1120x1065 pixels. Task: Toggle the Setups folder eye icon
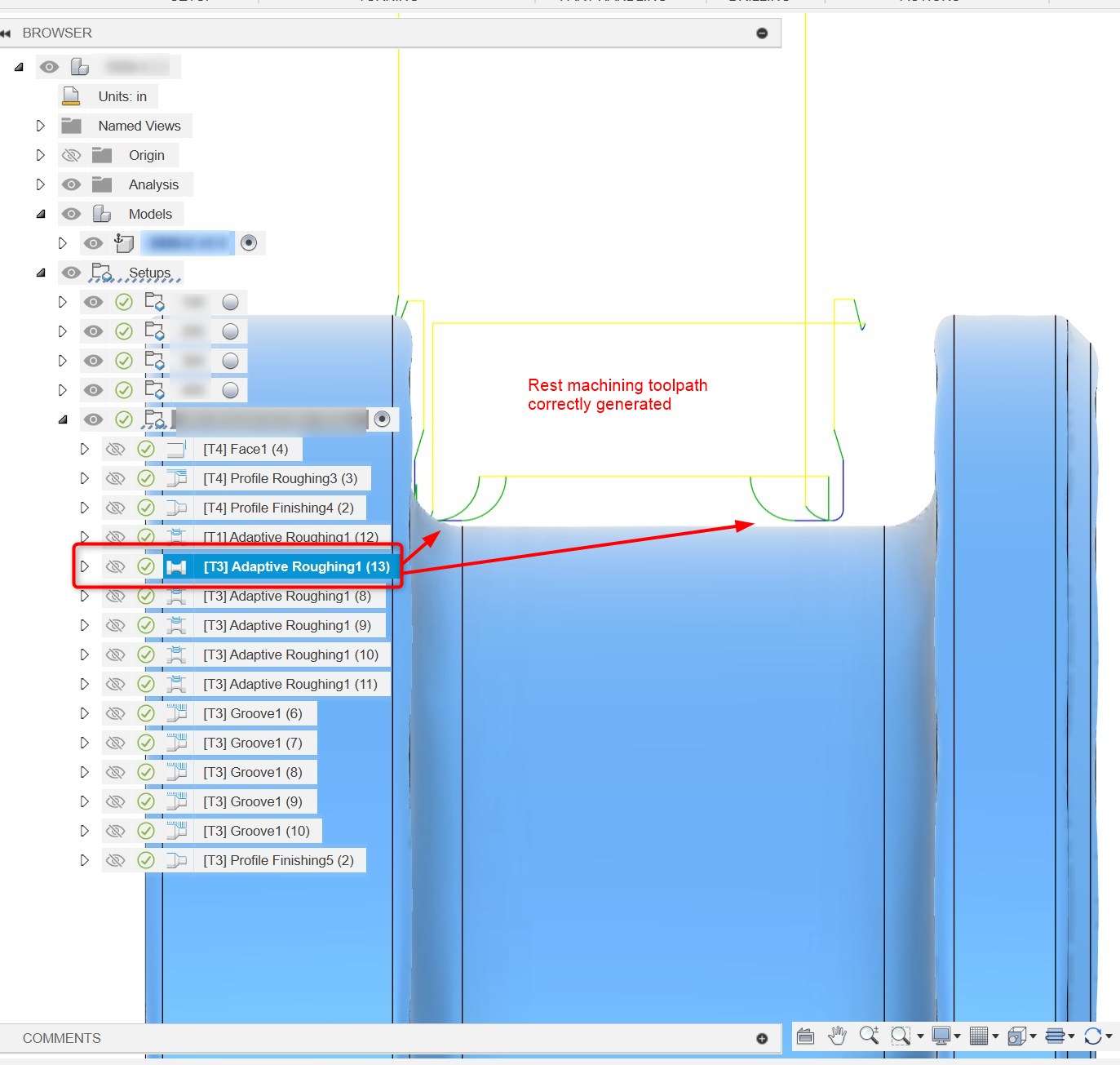72,273
